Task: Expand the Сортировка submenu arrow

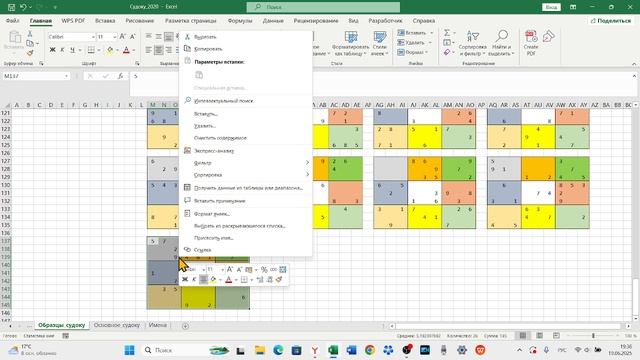Action: pyautogui.click(x=307, y=175)
